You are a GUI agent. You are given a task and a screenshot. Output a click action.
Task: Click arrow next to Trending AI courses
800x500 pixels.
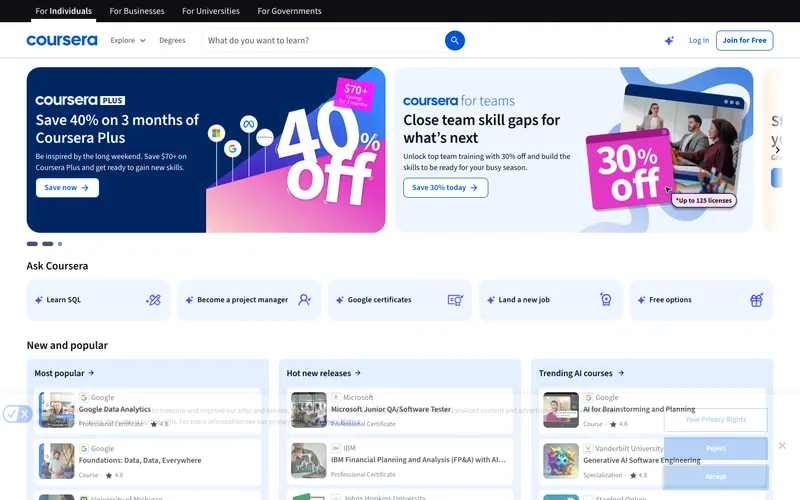[x=621, y=373]
